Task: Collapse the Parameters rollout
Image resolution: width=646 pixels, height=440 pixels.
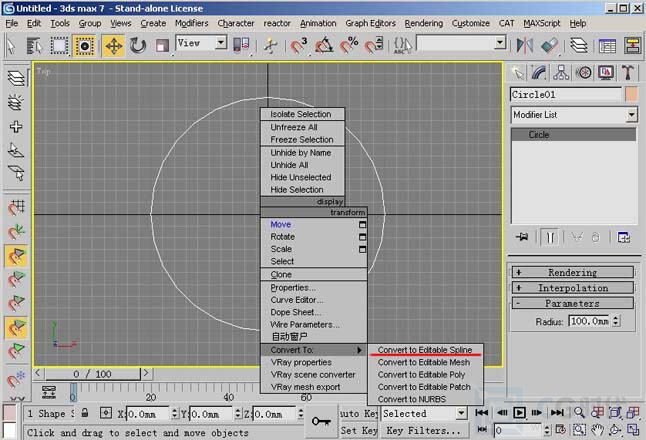Action: click(x=573, y=304)
